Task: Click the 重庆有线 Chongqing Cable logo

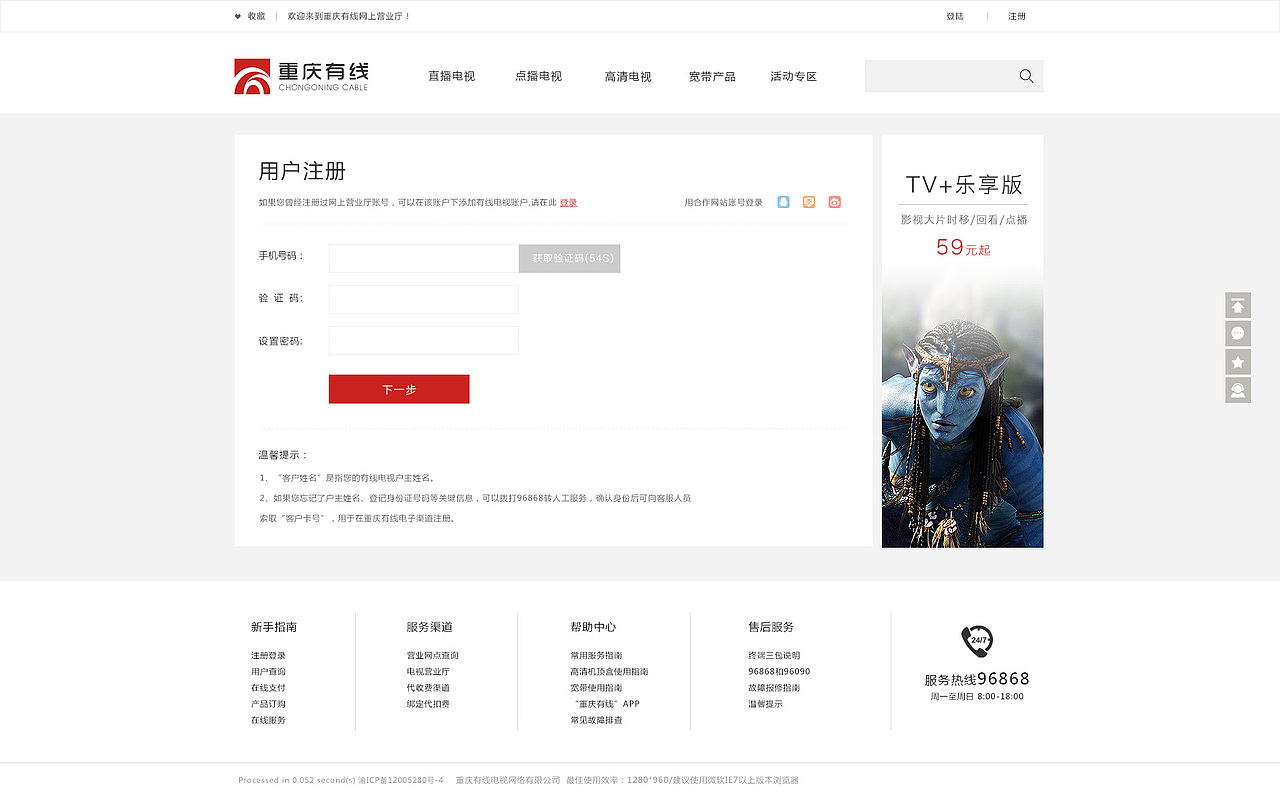Action: coord(301,76)
